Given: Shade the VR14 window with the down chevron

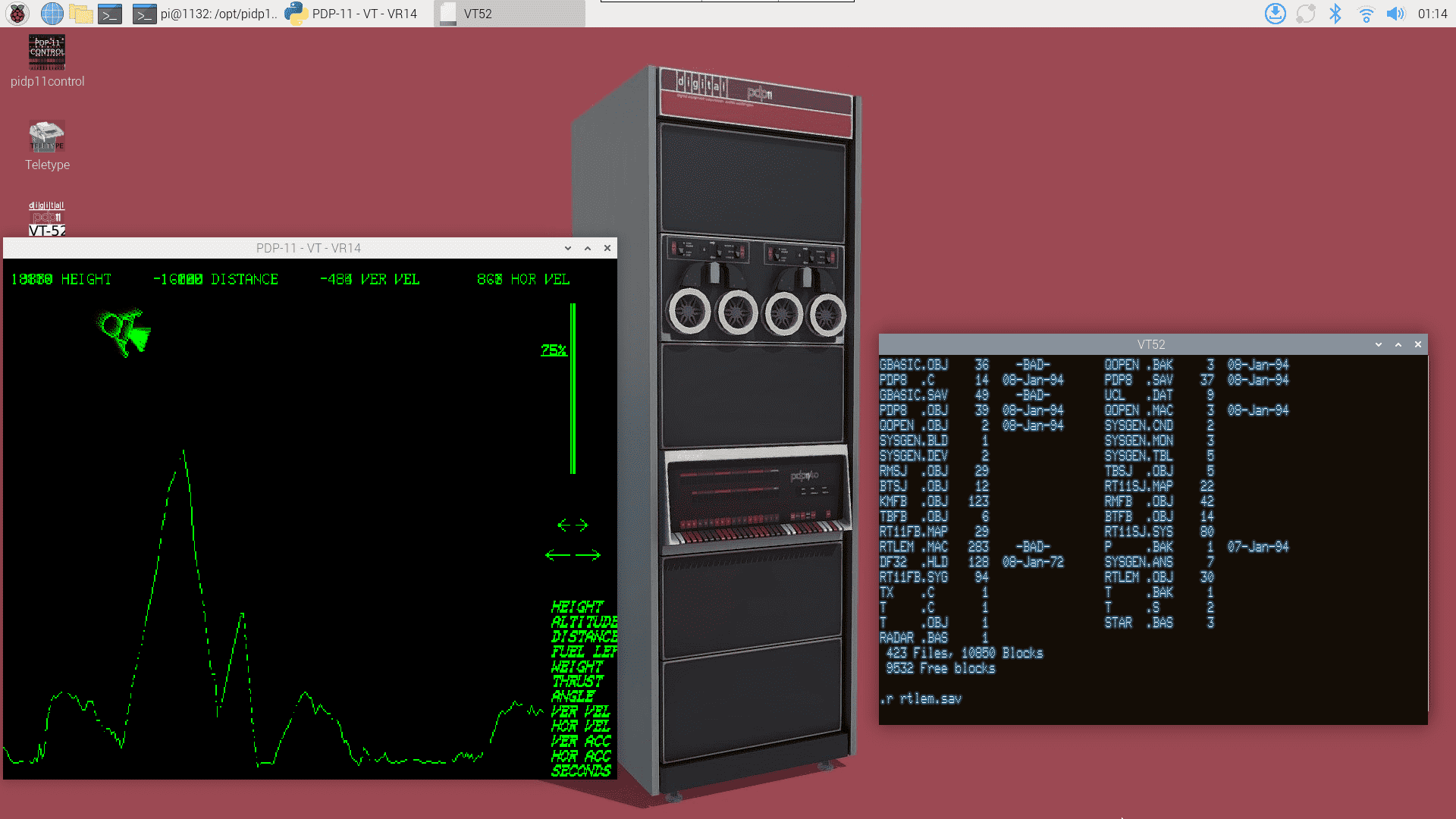Looking at the screenshot, I should (568, 248).
